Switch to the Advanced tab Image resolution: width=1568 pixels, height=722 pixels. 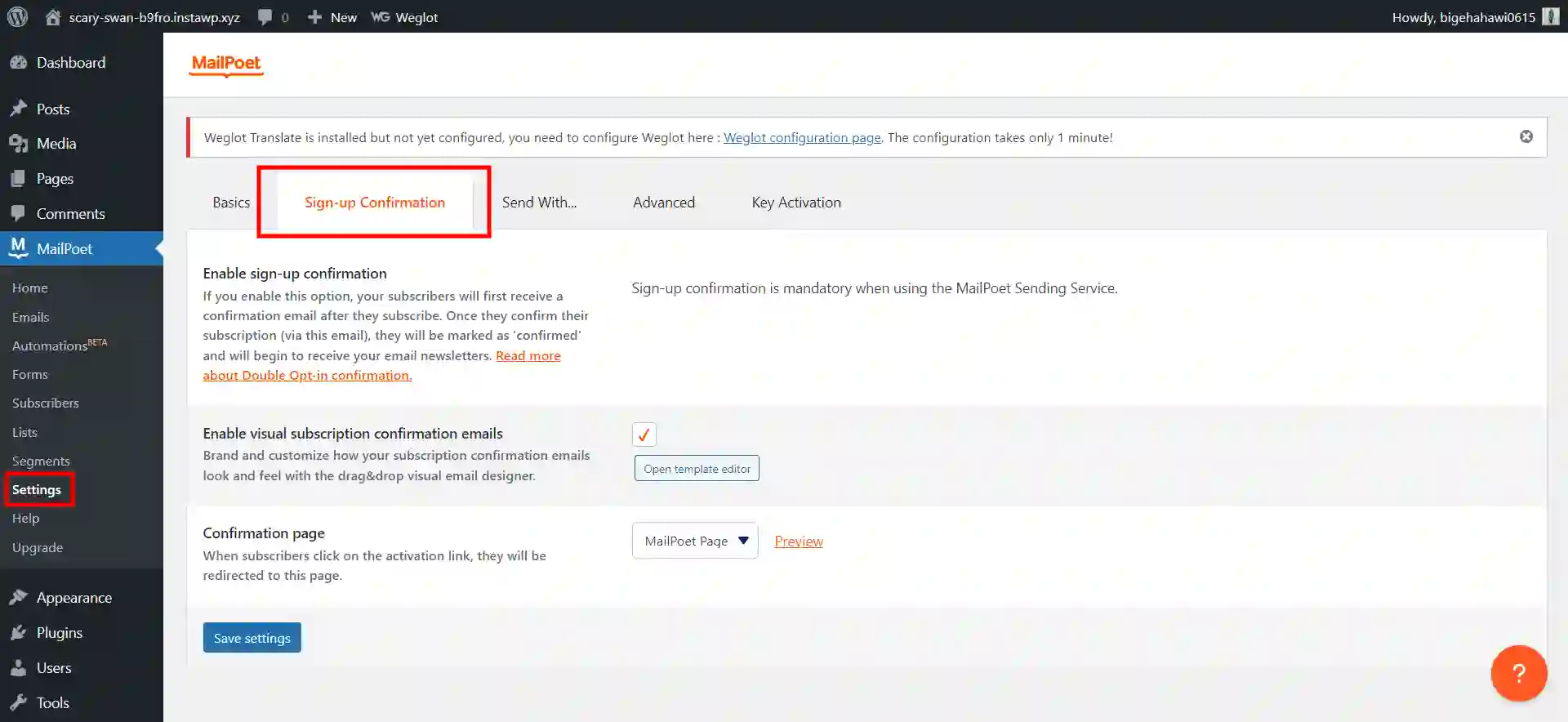click(x=664, y=203)
